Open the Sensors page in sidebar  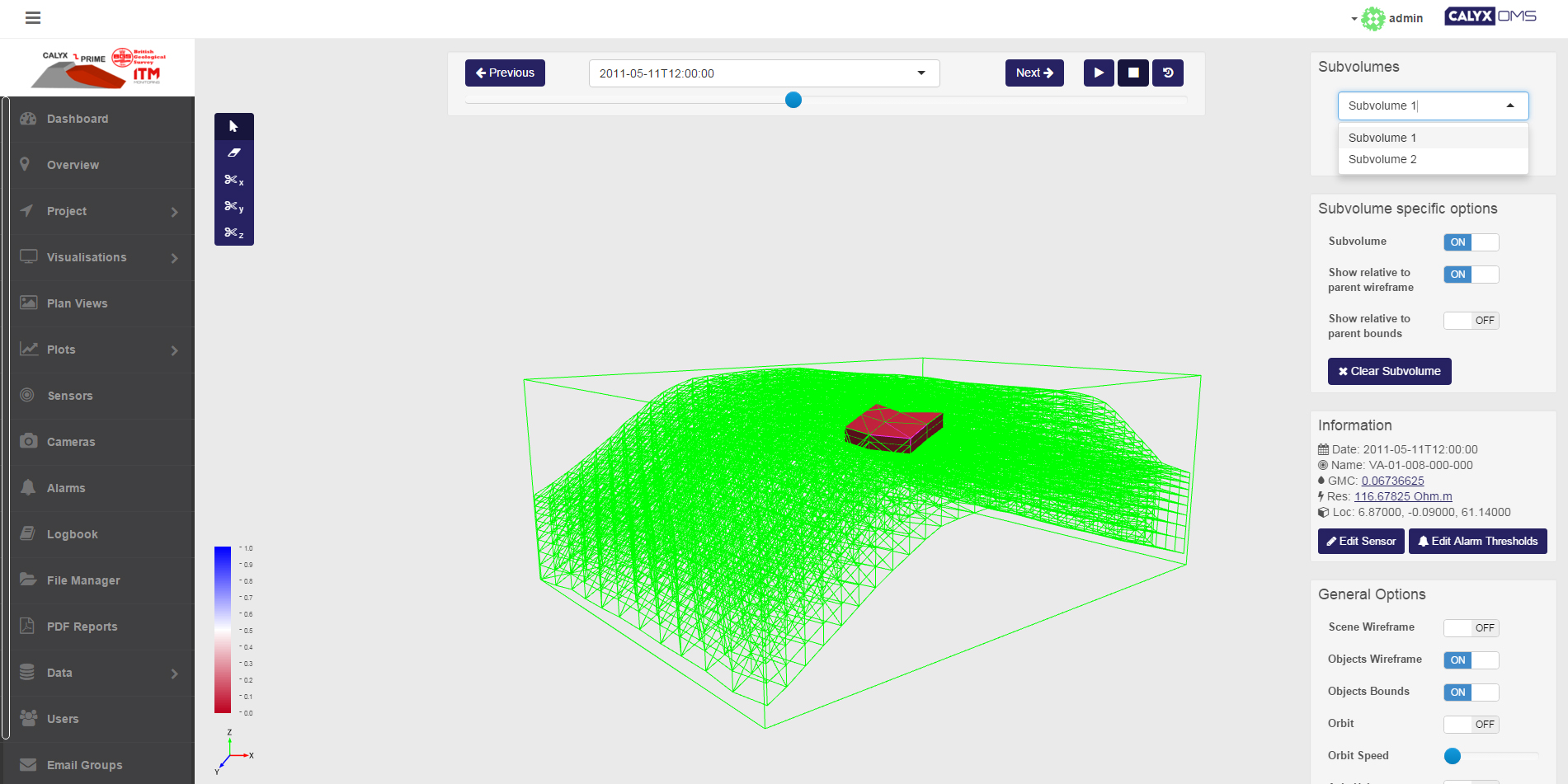[70, 396]
